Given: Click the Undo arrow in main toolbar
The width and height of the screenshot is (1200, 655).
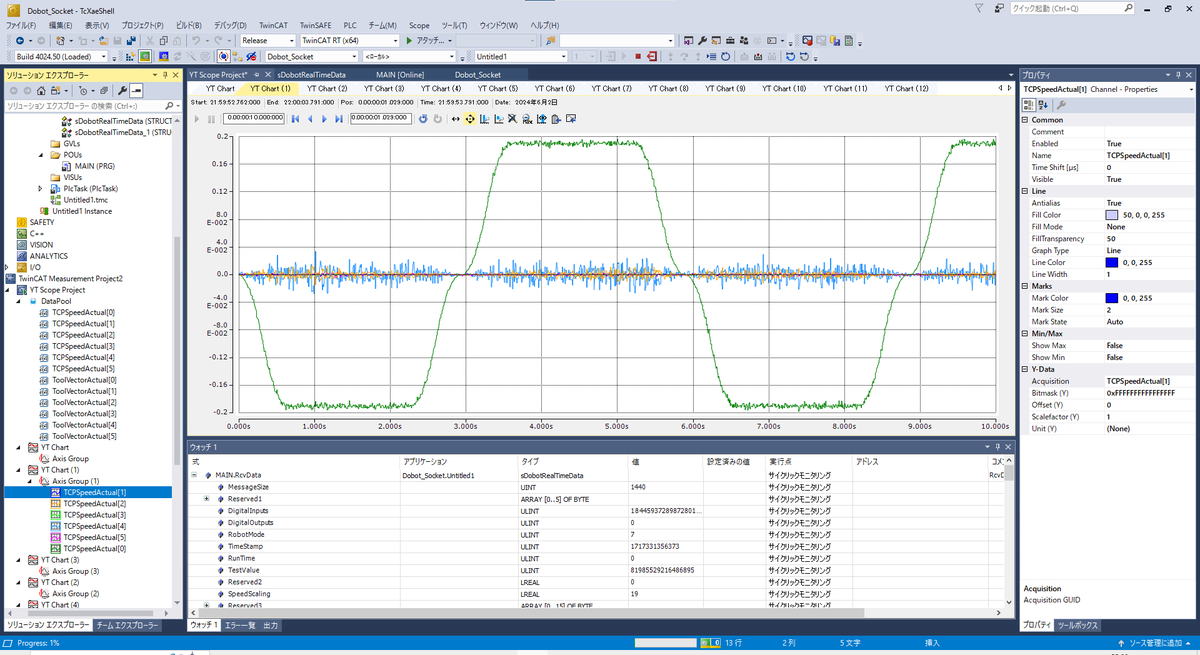Looking at the screenshot, I should pos(196,41).
